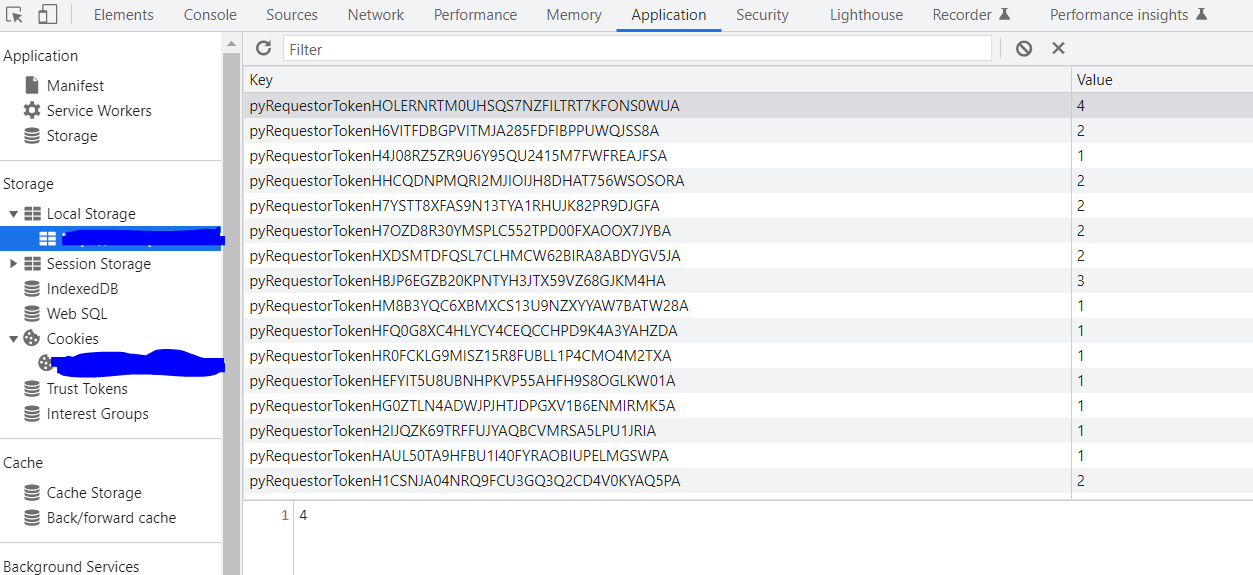Open Service Workers in sidebar
This screenshot has height=575, width=1253.
click(x=99, y=110)
